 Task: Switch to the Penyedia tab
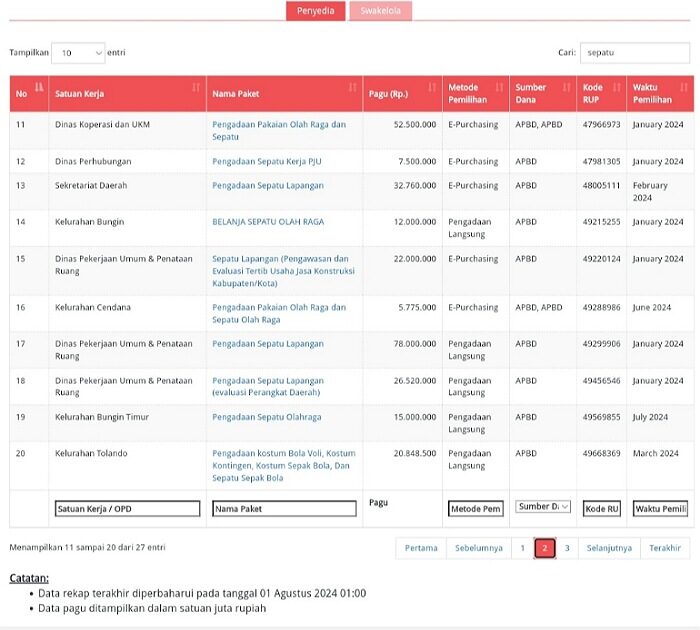(315, 11)
